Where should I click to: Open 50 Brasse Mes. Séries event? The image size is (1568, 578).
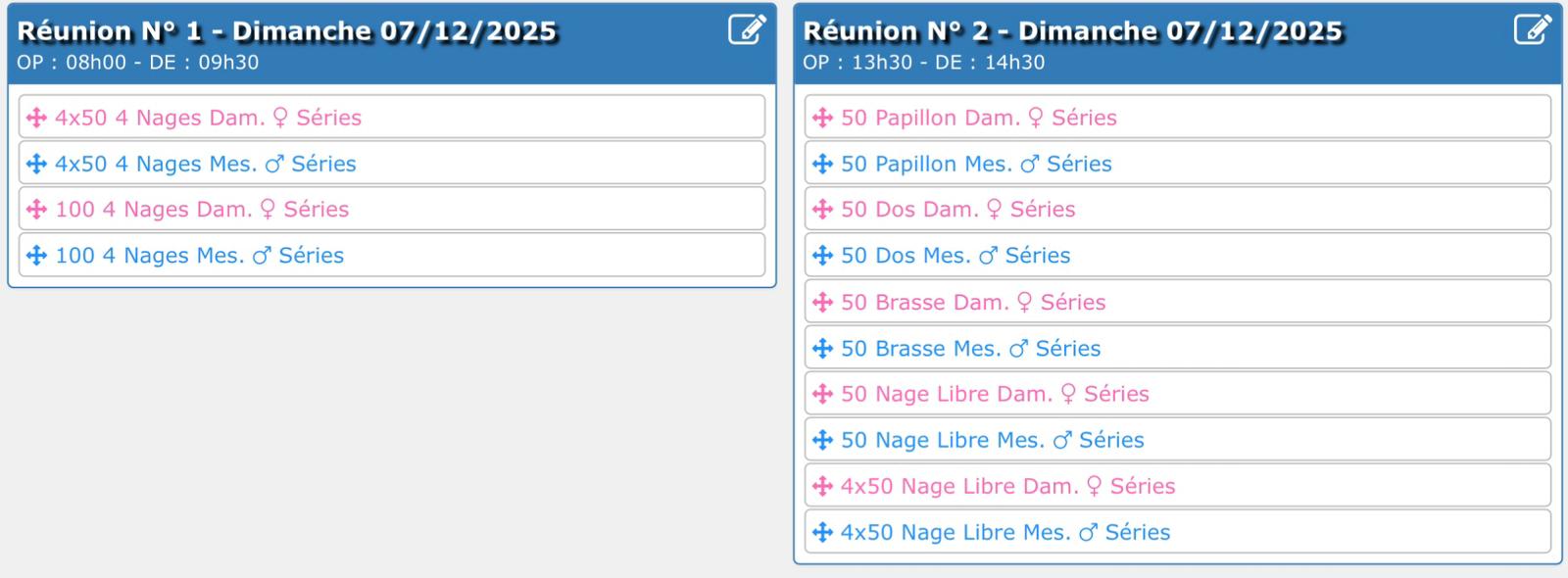(x=970, y=349)
